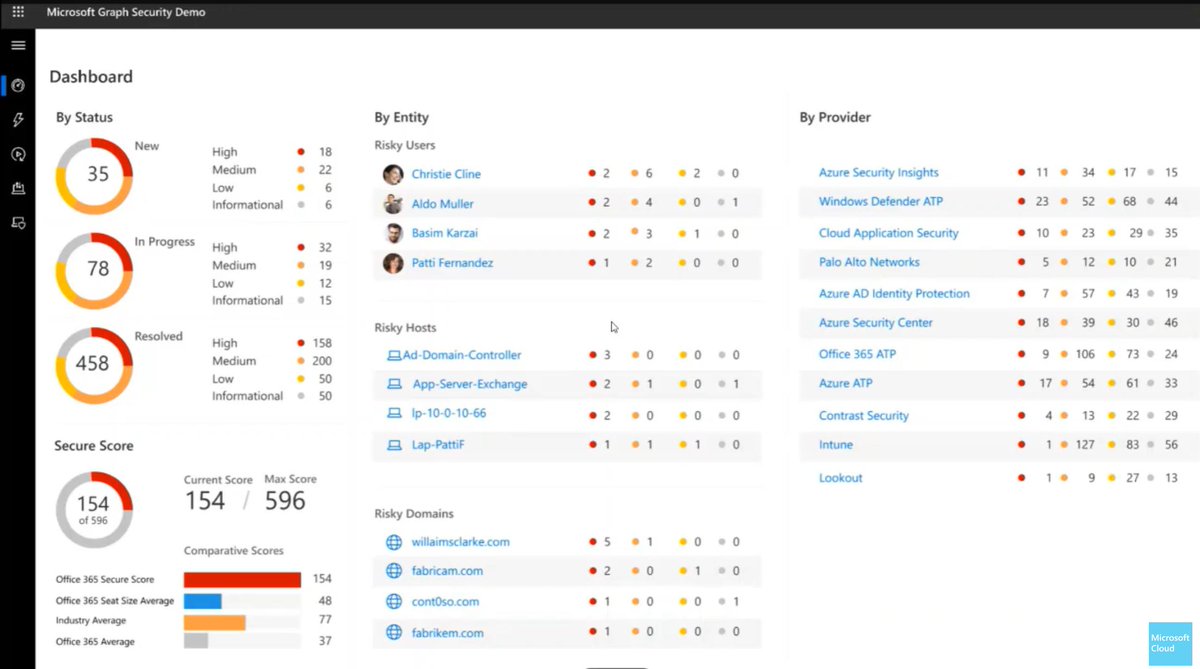Screen dimensions: 1200x669
Task: Click the Intune medium alert count 127
Action: (1085, 445)
